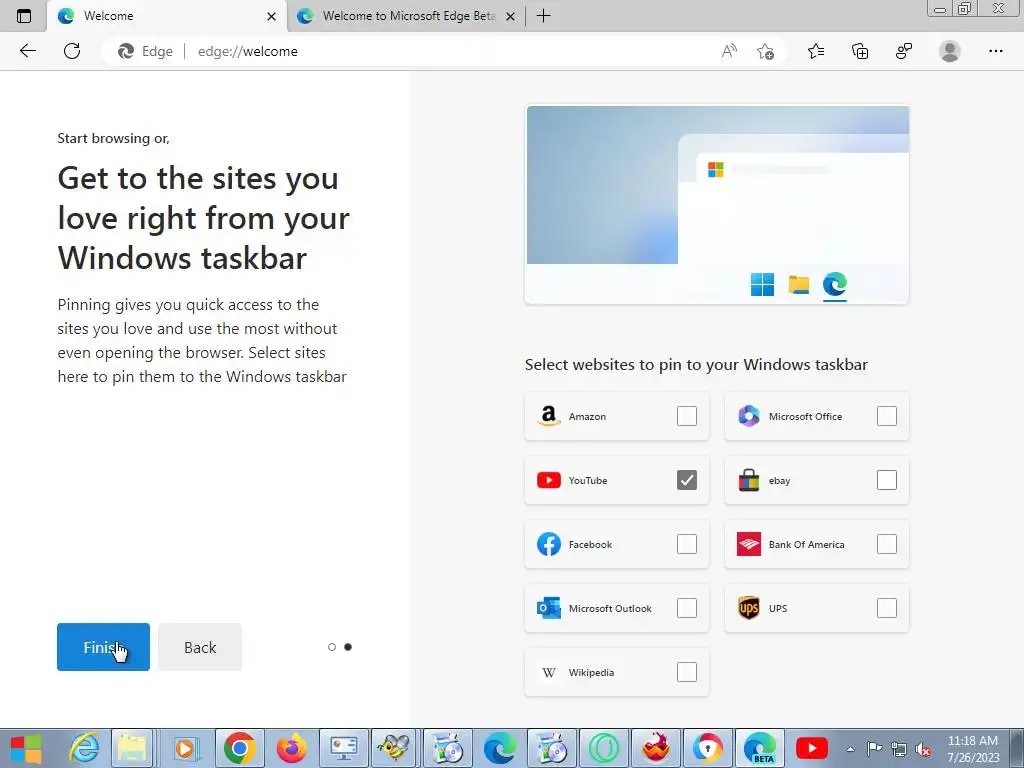1024x768 pixels.
Task: Select the second page indicator dot
Action: (x=348, y=647)
